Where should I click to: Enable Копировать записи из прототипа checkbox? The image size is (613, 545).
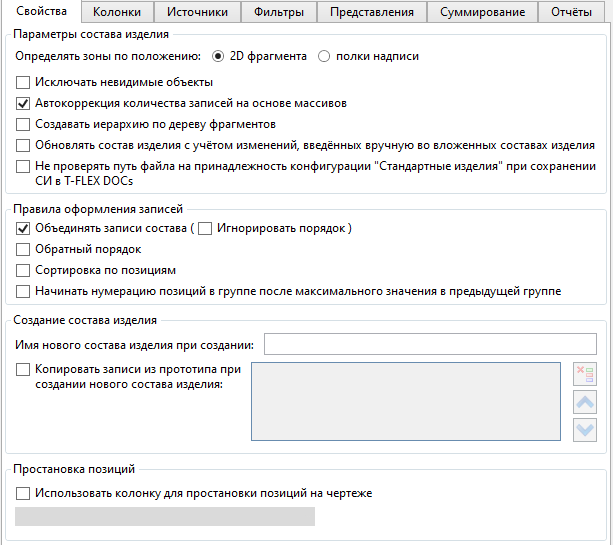tap(23, 369)
